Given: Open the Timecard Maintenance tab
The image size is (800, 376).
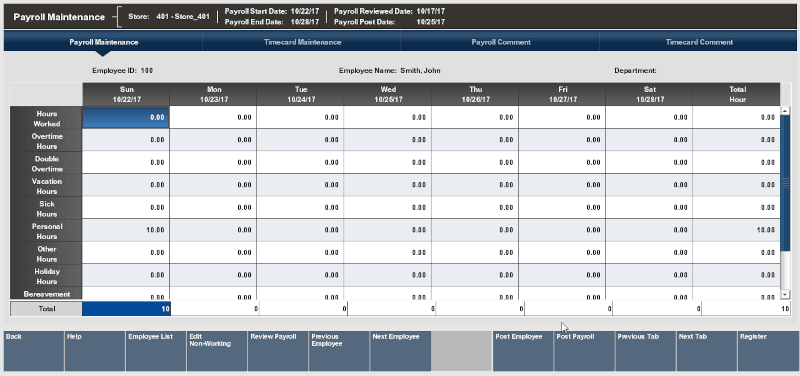Looking at the screenshot, I should point(302,42).
